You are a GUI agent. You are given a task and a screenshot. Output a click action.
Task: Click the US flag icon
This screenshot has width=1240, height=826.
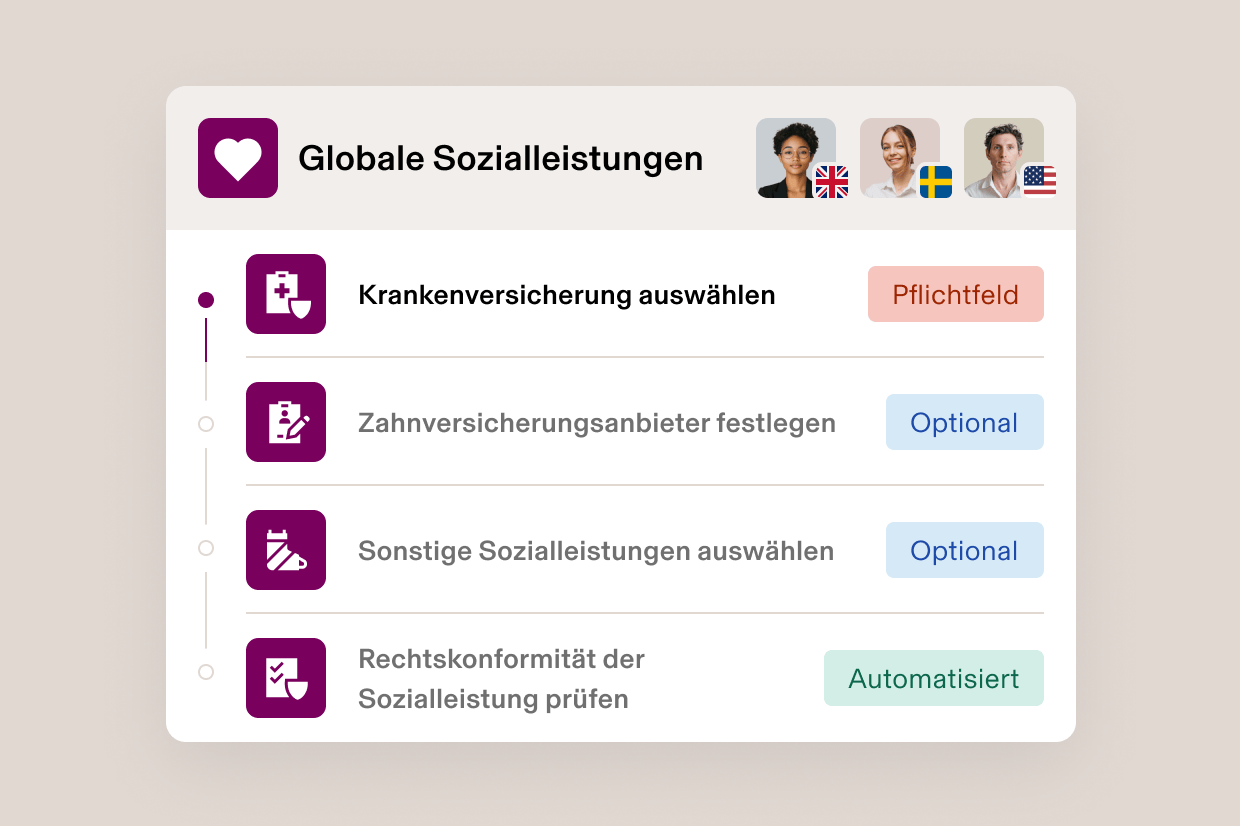1040,183
